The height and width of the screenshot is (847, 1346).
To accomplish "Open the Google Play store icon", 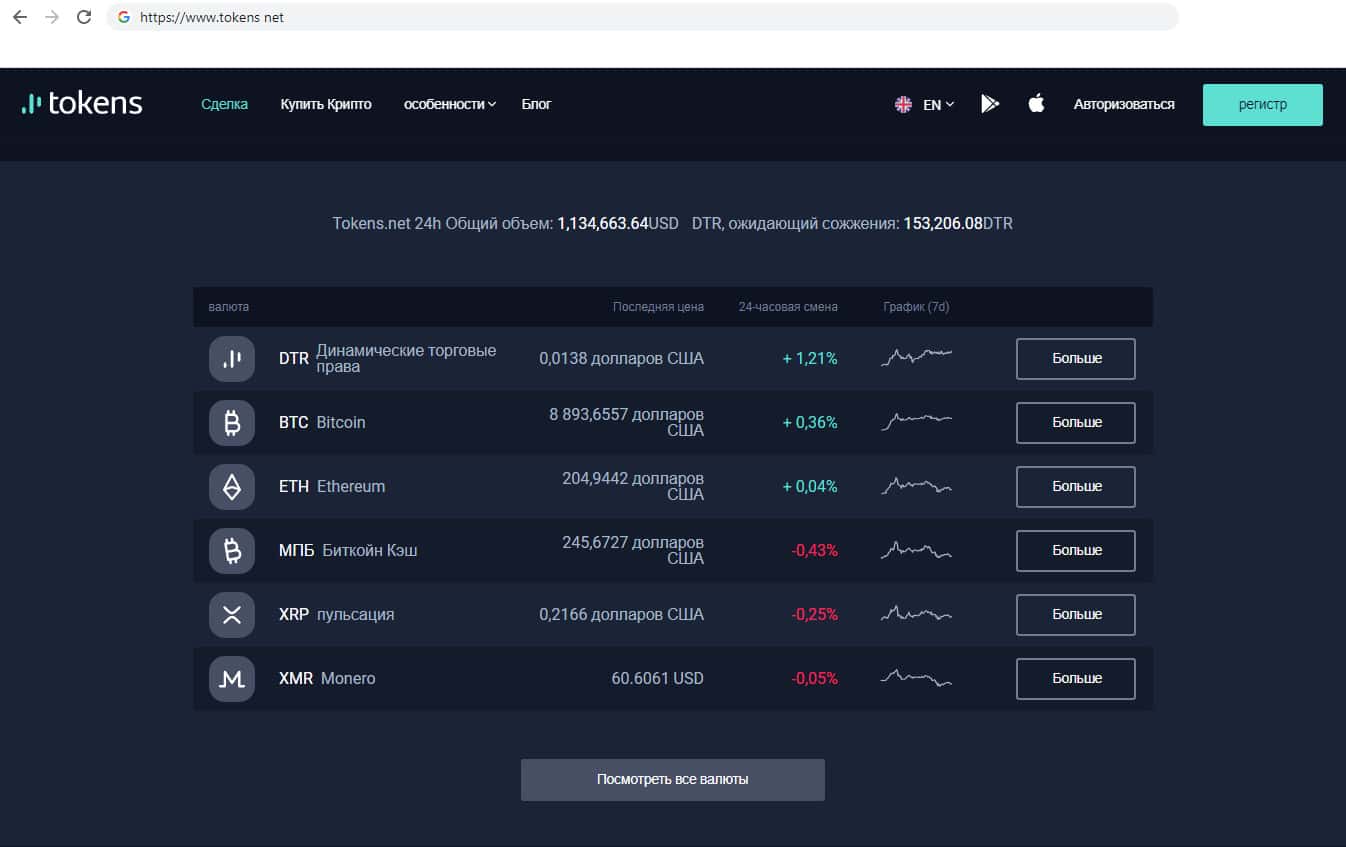I will pyautogui.click(x=990, y=104).
